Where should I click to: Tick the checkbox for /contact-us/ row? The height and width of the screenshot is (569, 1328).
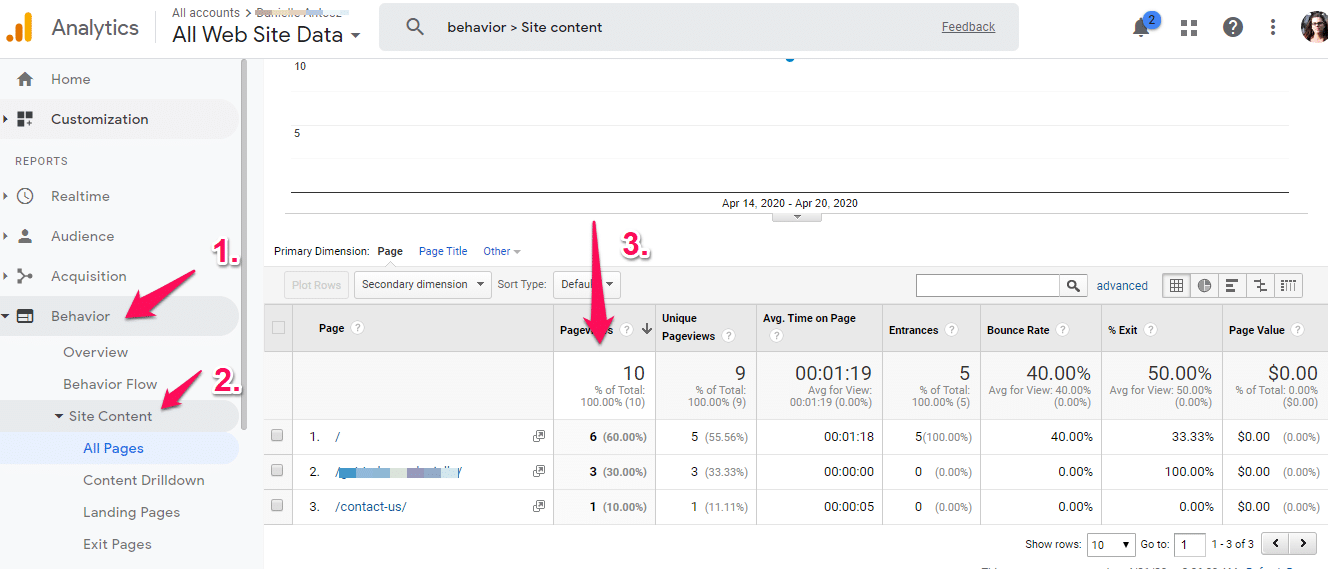[x=278, y=506]
